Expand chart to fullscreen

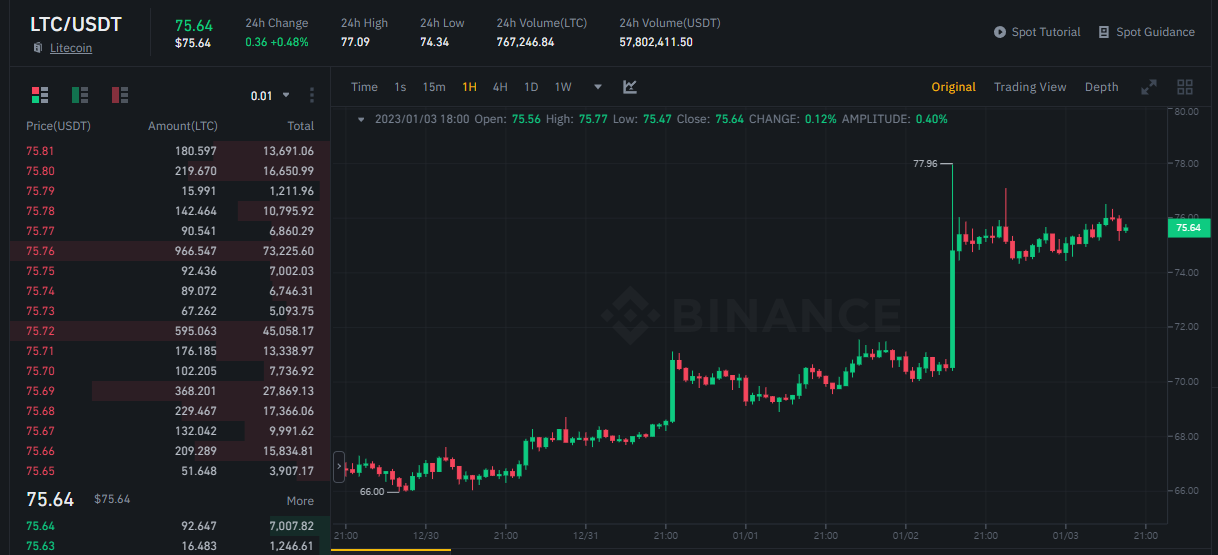(x=1149, y=87)
